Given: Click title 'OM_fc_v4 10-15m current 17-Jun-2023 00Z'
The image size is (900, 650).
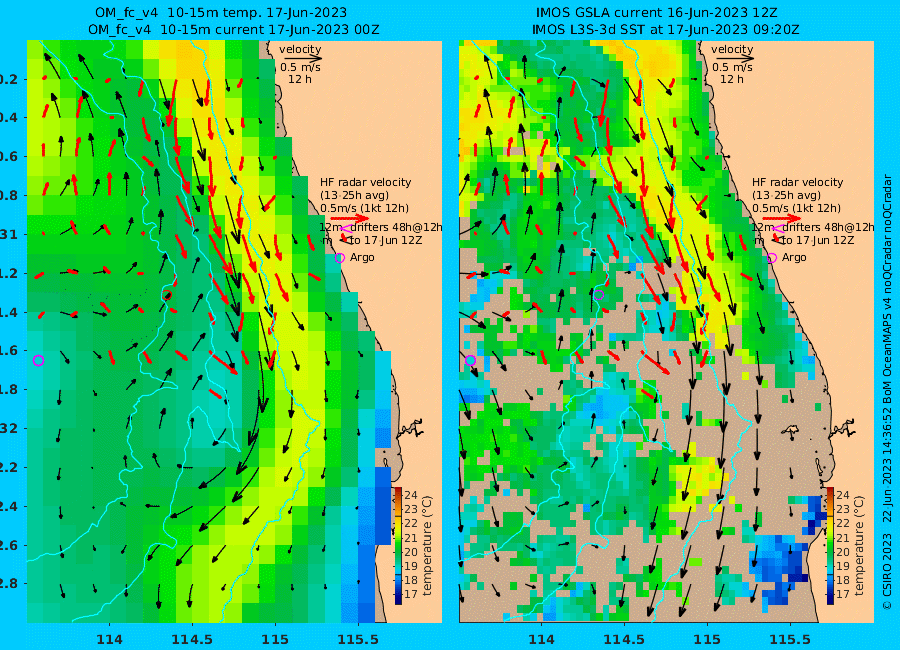Looking at the screenshot, I should (234, 29).
